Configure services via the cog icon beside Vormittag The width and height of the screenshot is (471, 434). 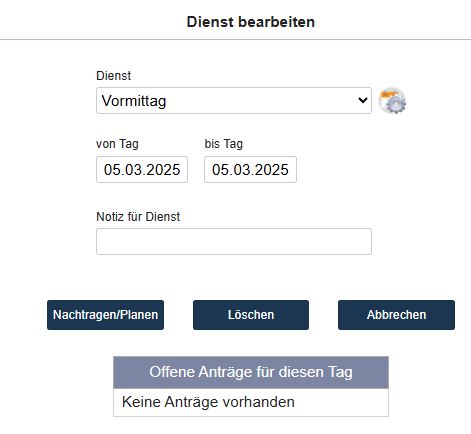(392, 100)
